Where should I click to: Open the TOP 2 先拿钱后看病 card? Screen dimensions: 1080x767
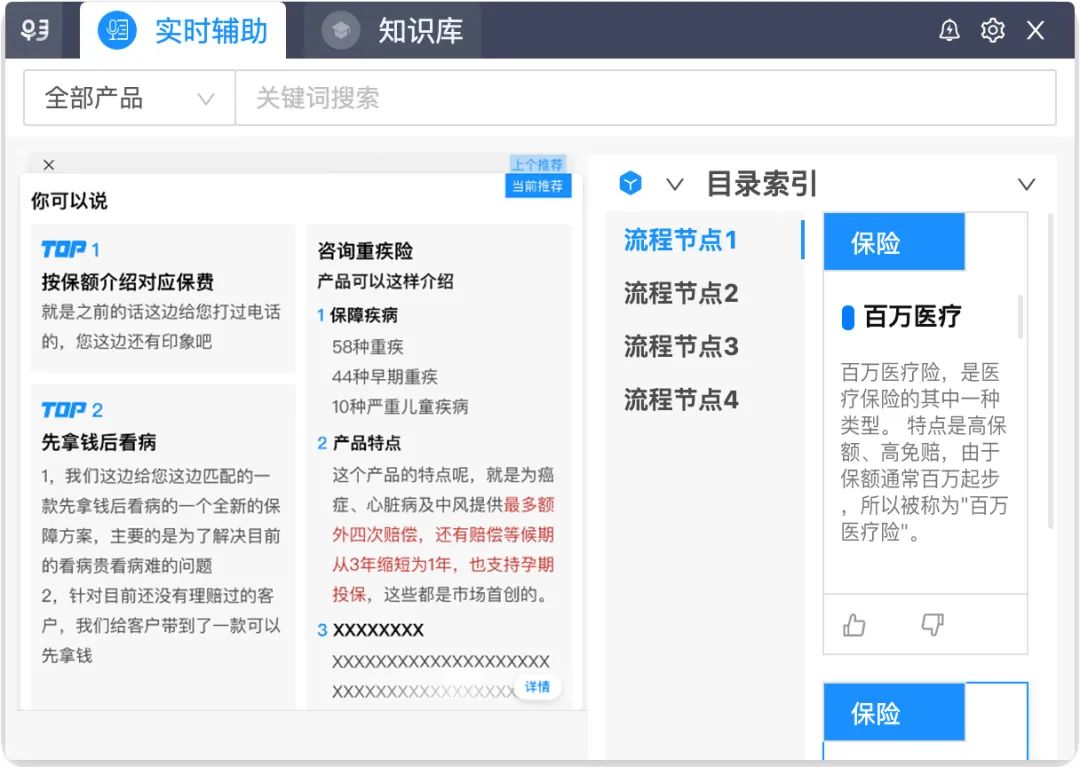163,547
